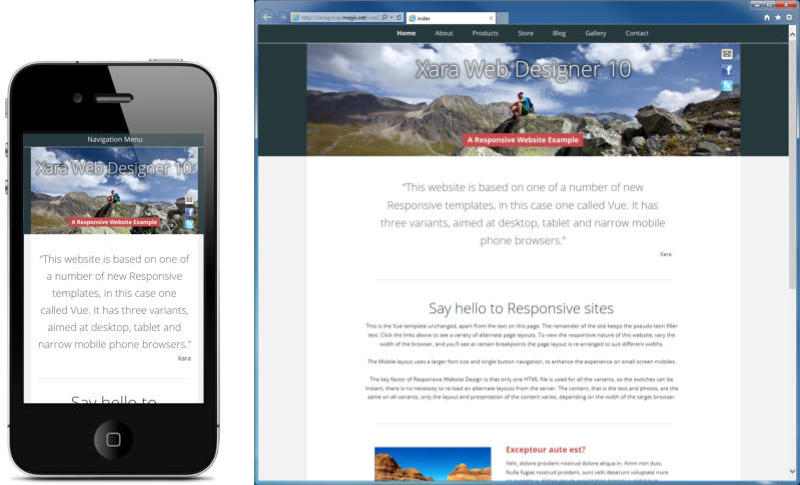The image size is (800, 485).
Task: Click the browser address bar
Action: pyautogui.click(x=335, y=17)
